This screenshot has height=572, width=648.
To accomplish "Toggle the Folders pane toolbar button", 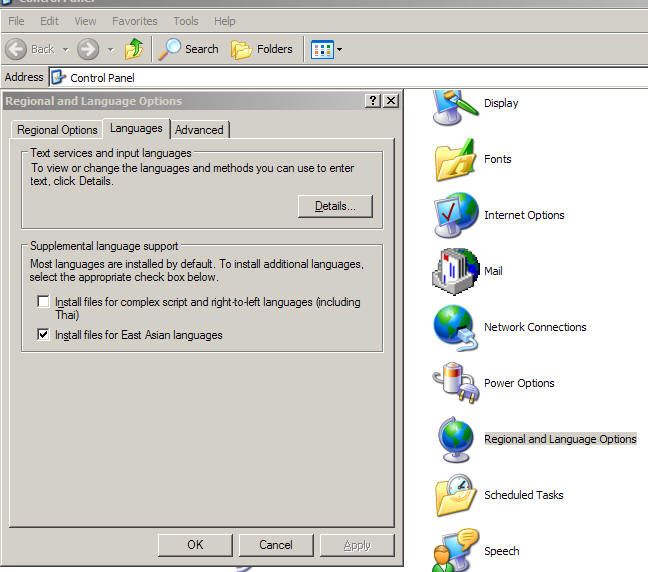I will (262, 49).
